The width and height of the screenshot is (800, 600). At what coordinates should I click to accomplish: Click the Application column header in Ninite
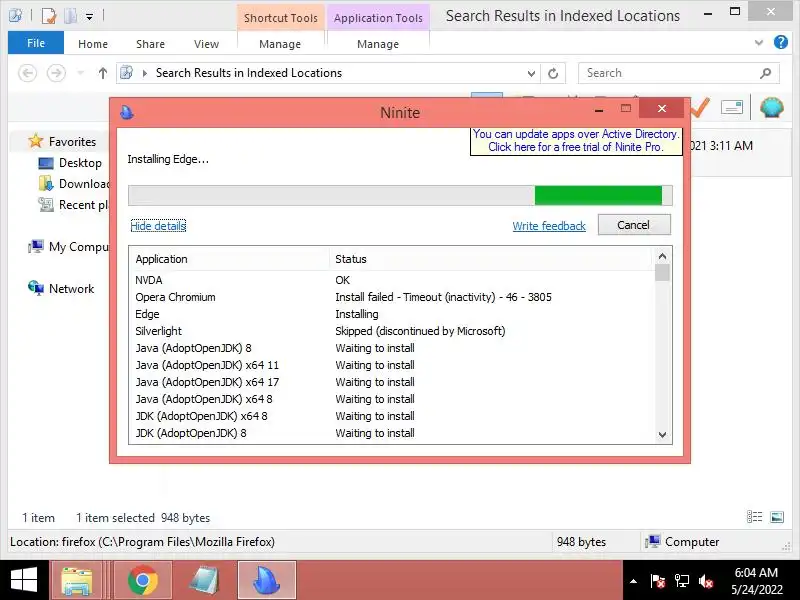point(229,259)
